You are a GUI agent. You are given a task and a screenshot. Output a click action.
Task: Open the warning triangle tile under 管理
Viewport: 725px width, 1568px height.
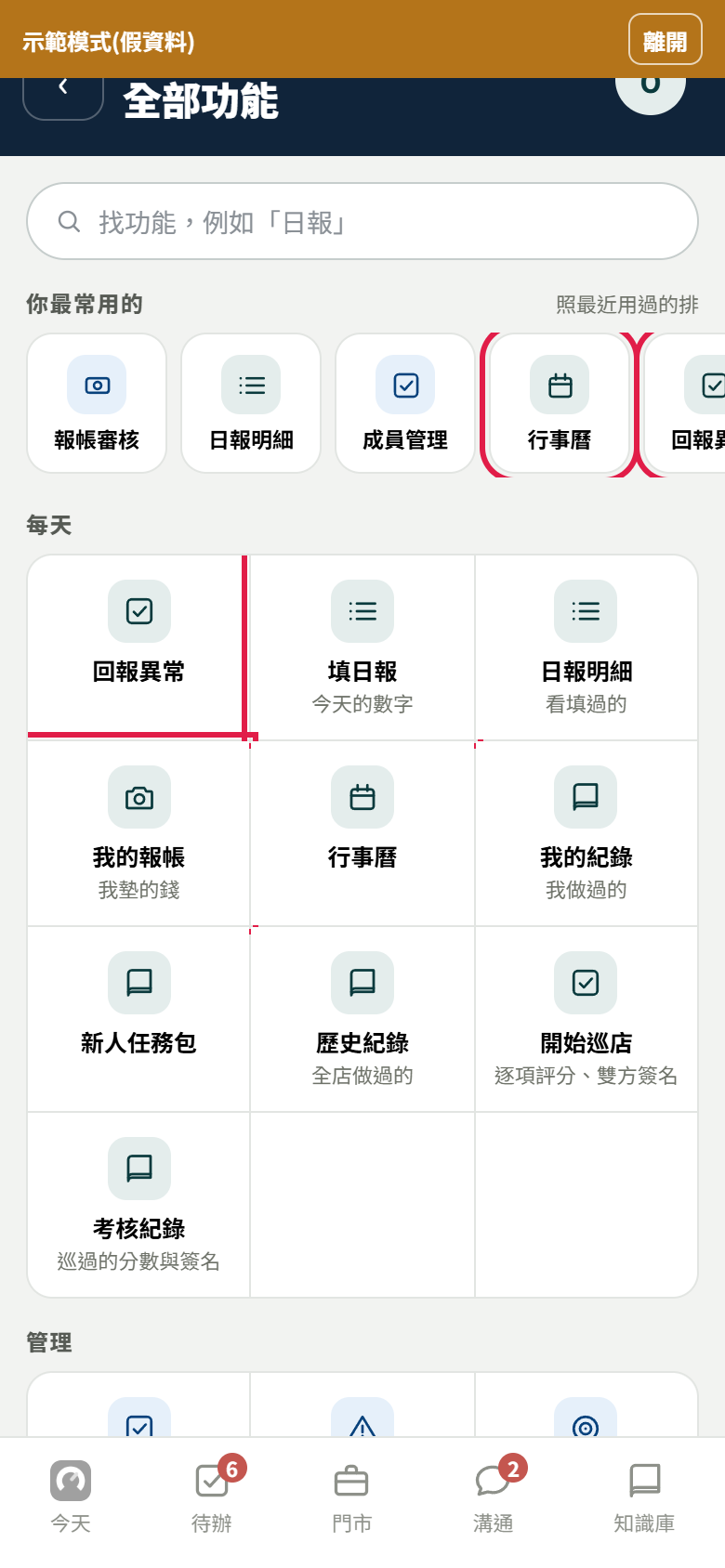click(362, 1406)
